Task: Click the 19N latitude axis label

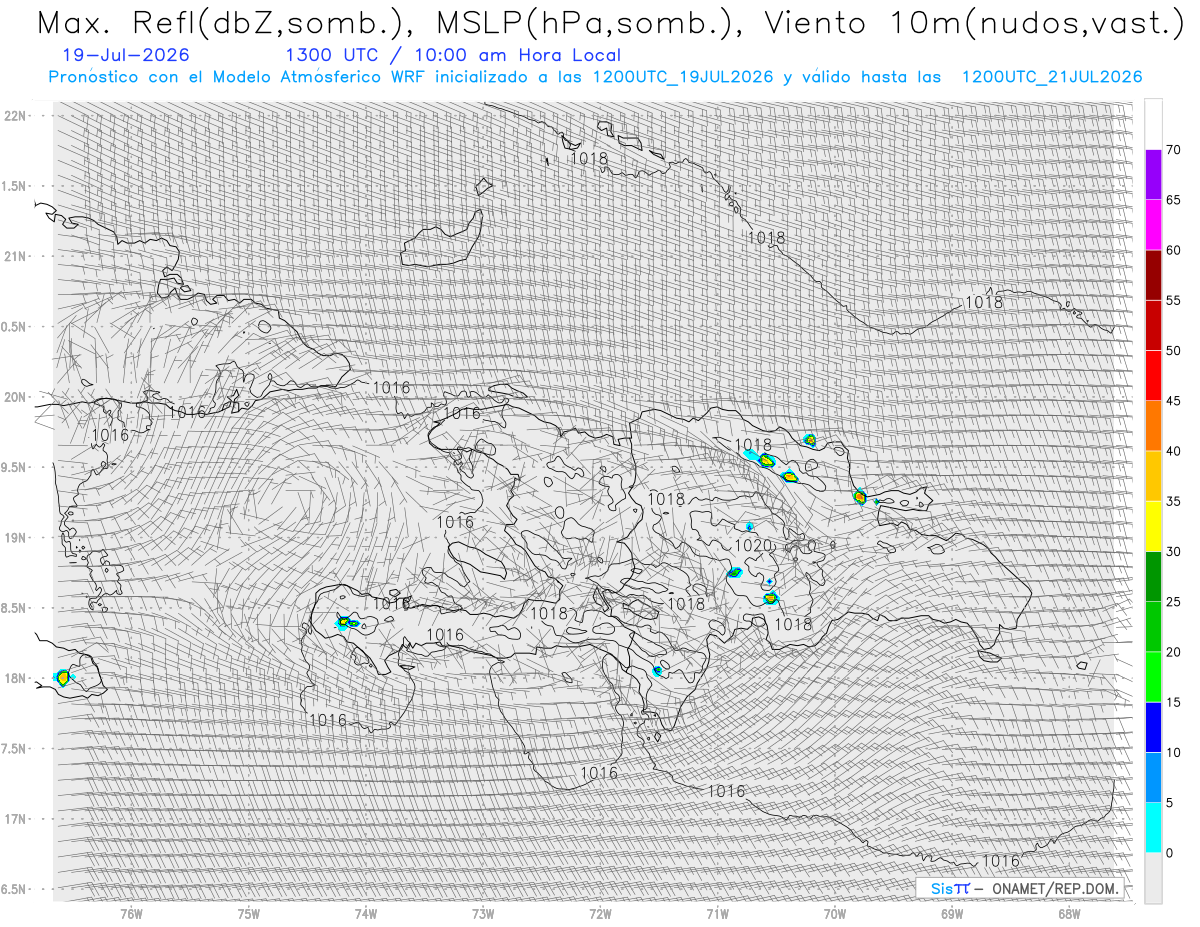Action: pos(16,538)
